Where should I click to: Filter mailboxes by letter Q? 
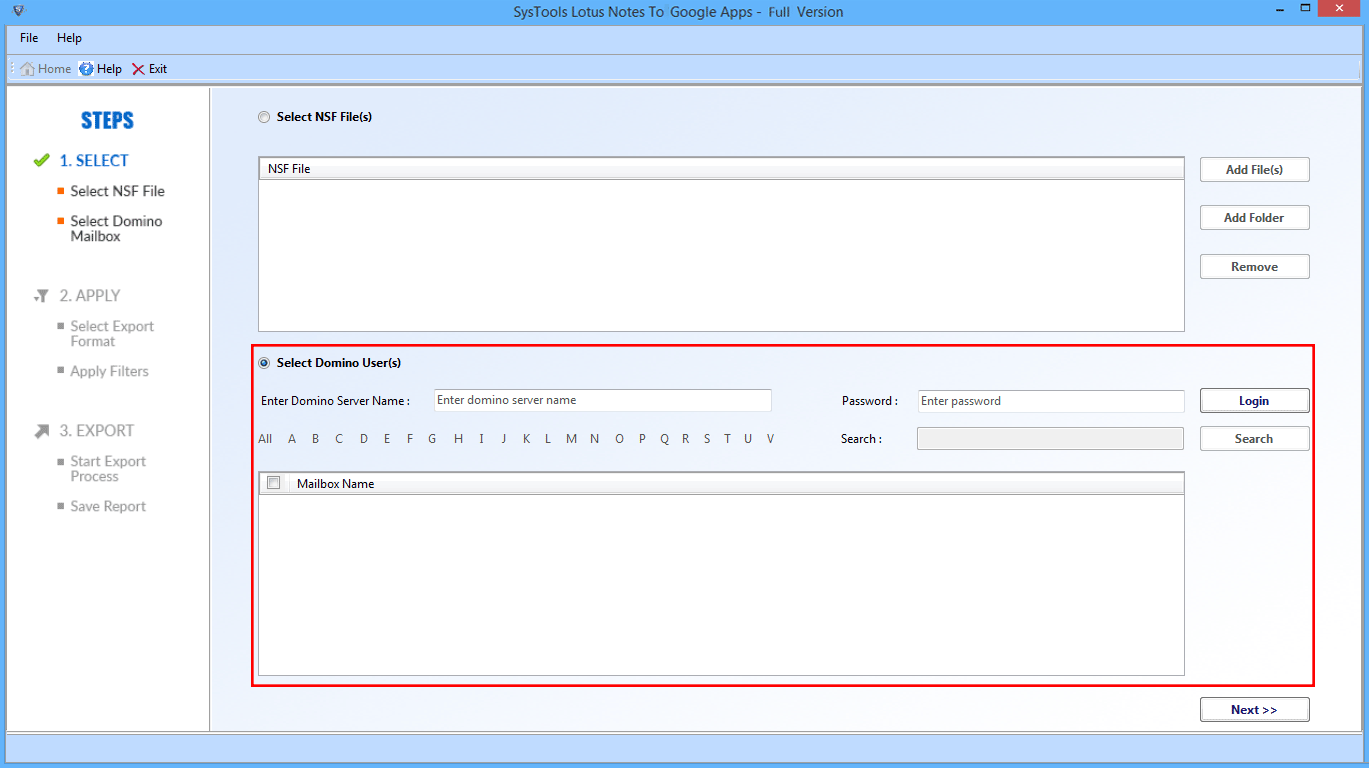click(664, 439)
